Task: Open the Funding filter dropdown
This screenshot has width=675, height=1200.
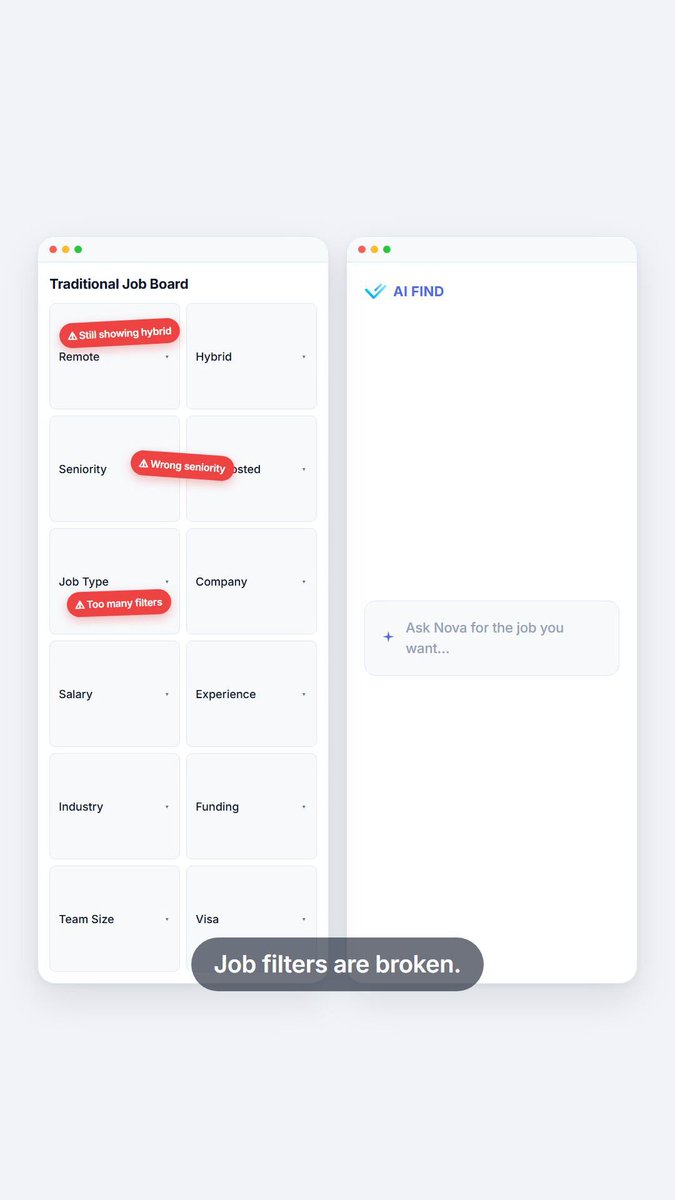Action: pos(251,806)
